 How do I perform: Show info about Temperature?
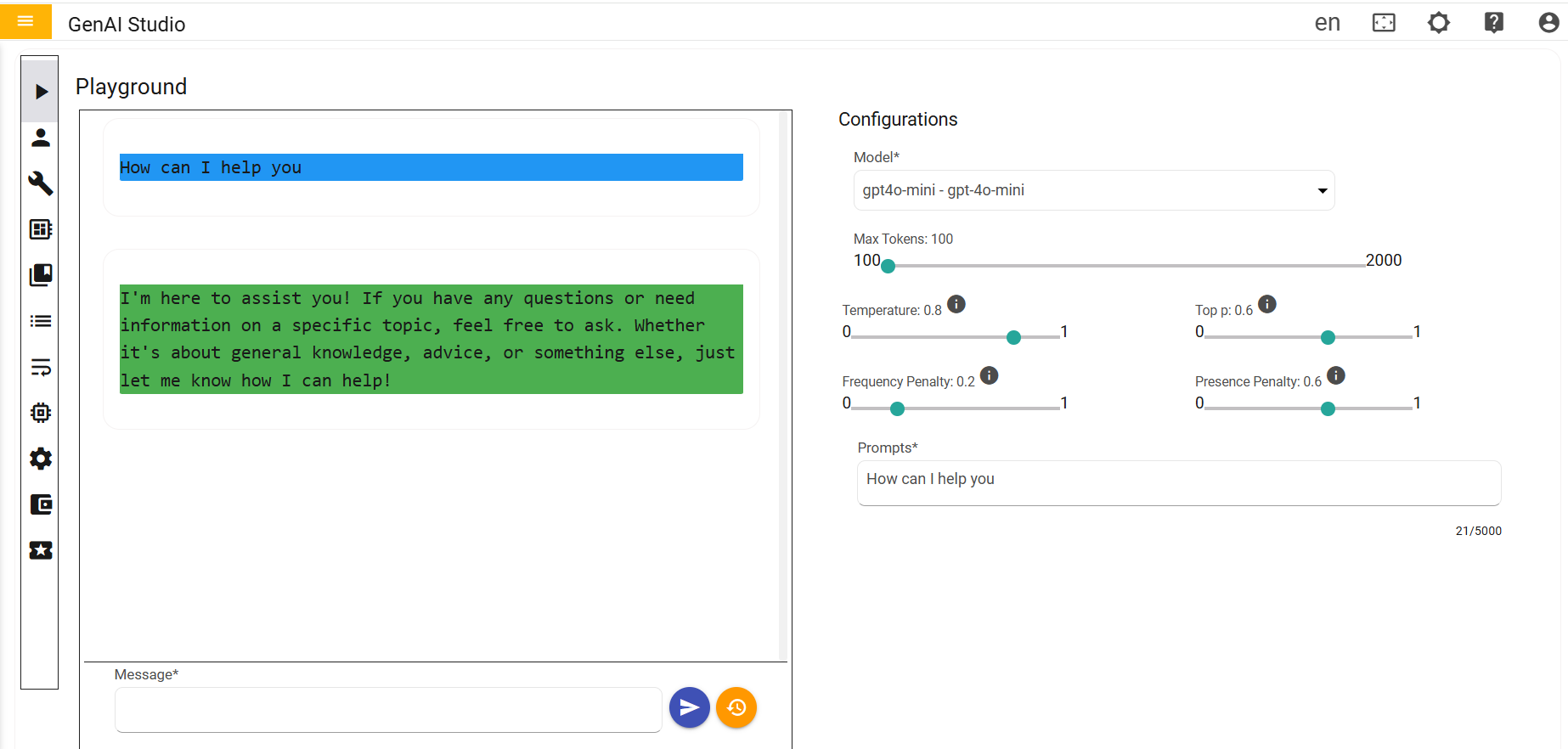tap(956, 304)
